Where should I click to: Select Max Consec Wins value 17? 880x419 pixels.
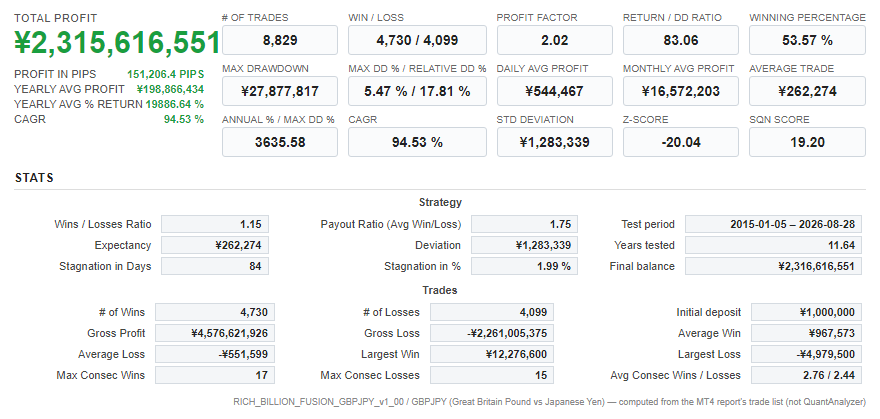click(215, 375)
